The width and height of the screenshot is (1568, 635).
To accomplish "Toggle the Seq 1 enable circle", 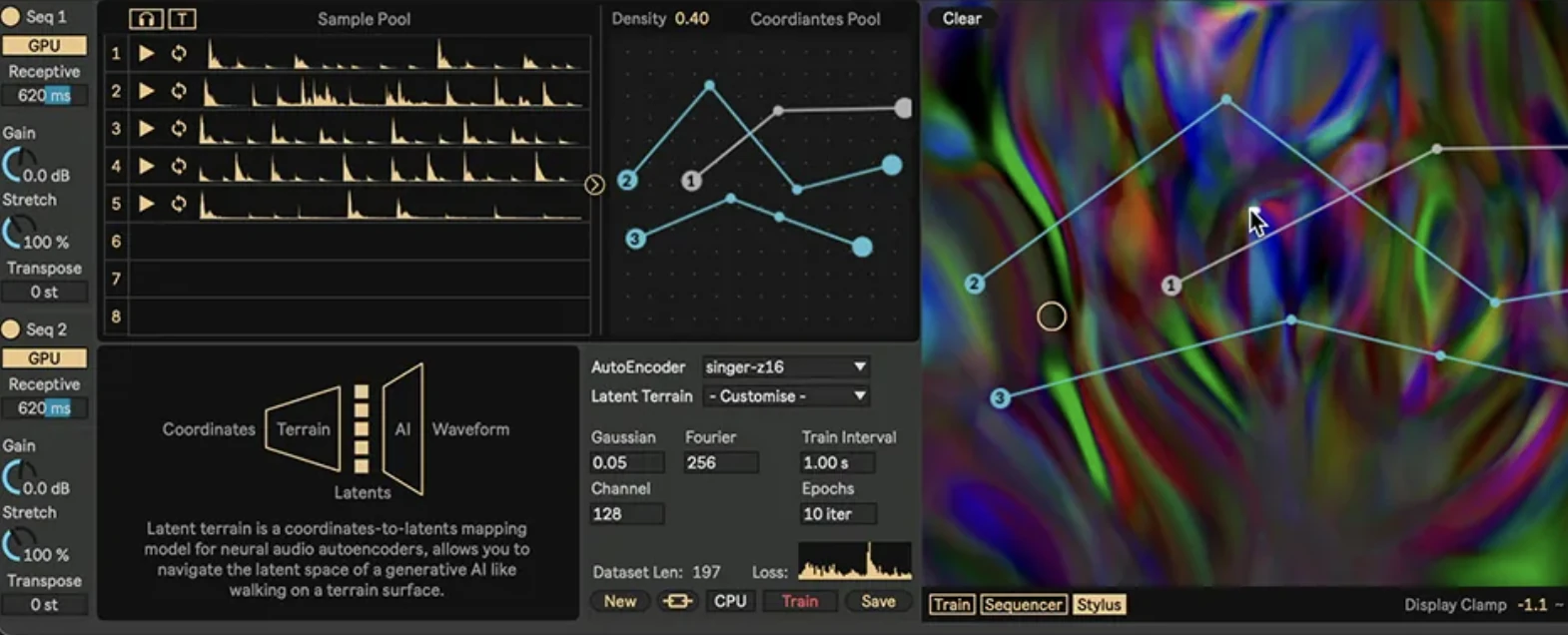I will click(11, 16).
